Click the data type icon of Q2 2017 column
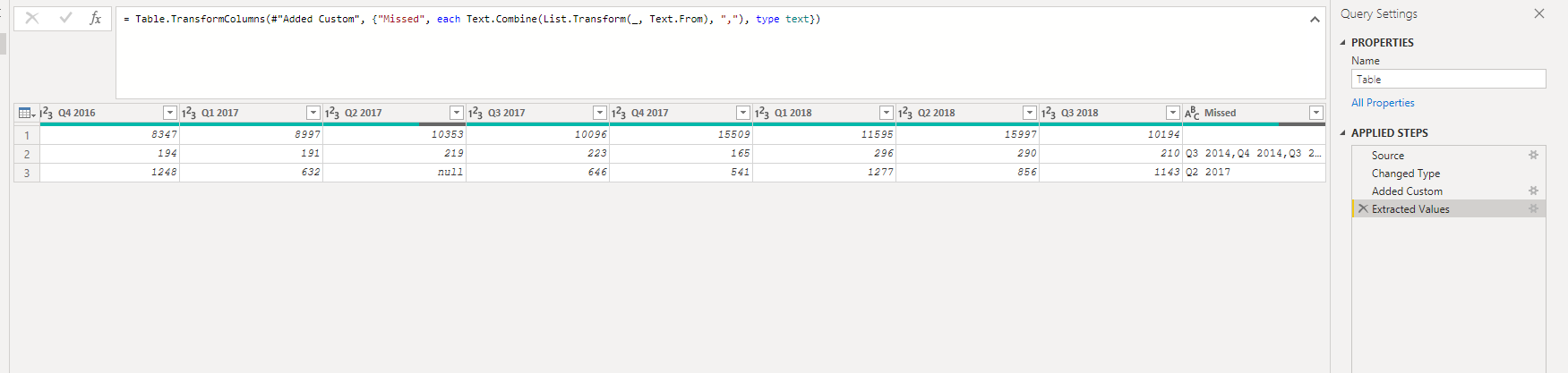1568x373 pixels. pos(332,113)
